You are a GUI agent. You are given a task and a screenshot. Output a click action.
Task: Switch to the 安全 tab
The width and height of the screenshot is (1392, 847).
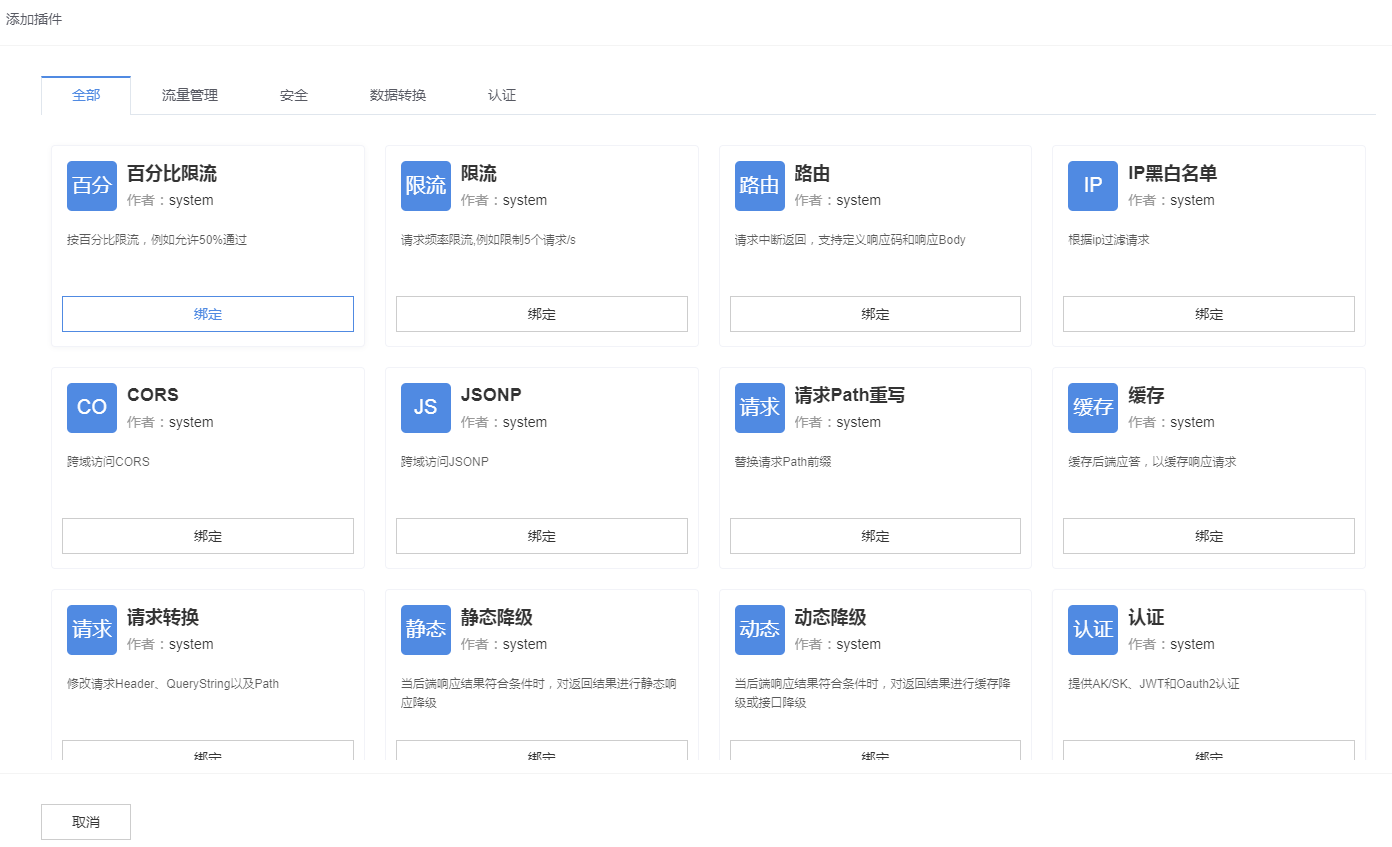click(x=294, y=96)
